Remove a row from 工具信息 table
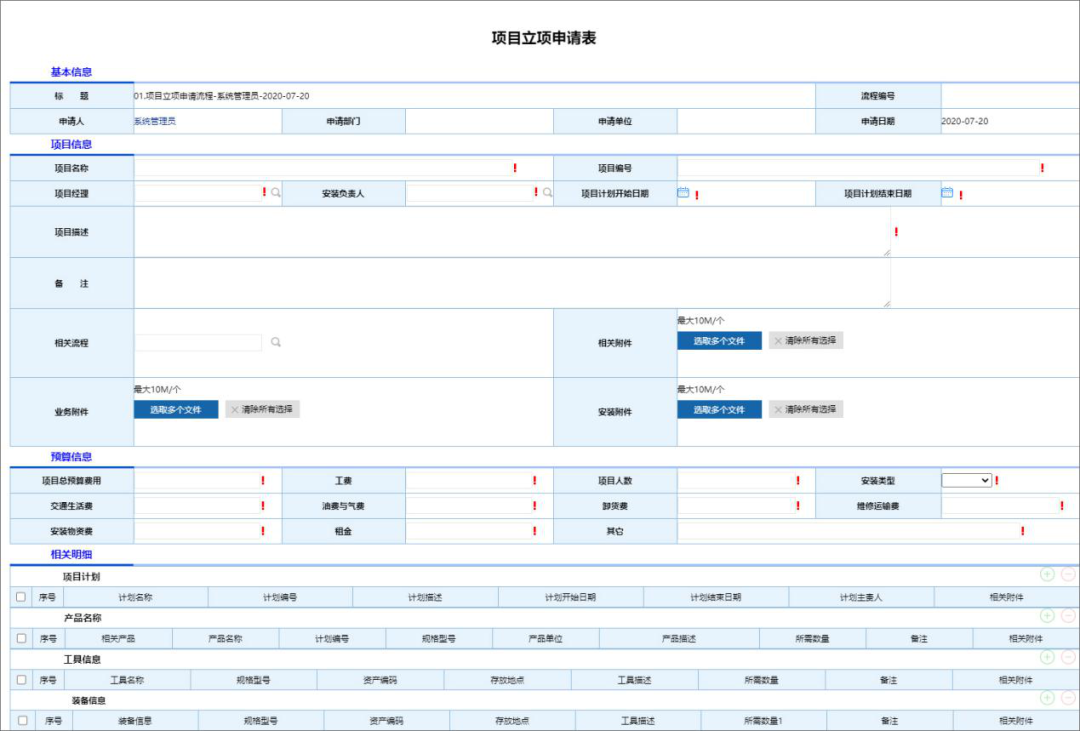 [x=1068, y=657]
